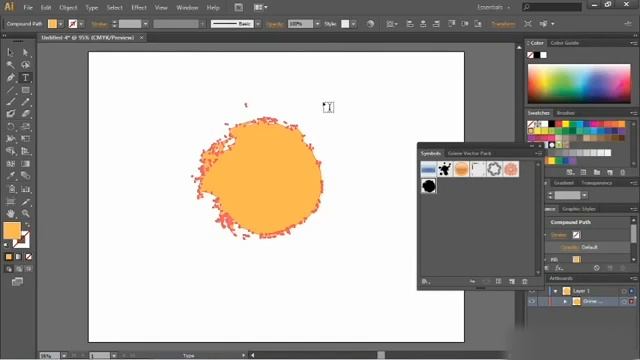This screenshot has height=360, width=640.
Task: Select the Slice tool
Action: tap(25, 202)
